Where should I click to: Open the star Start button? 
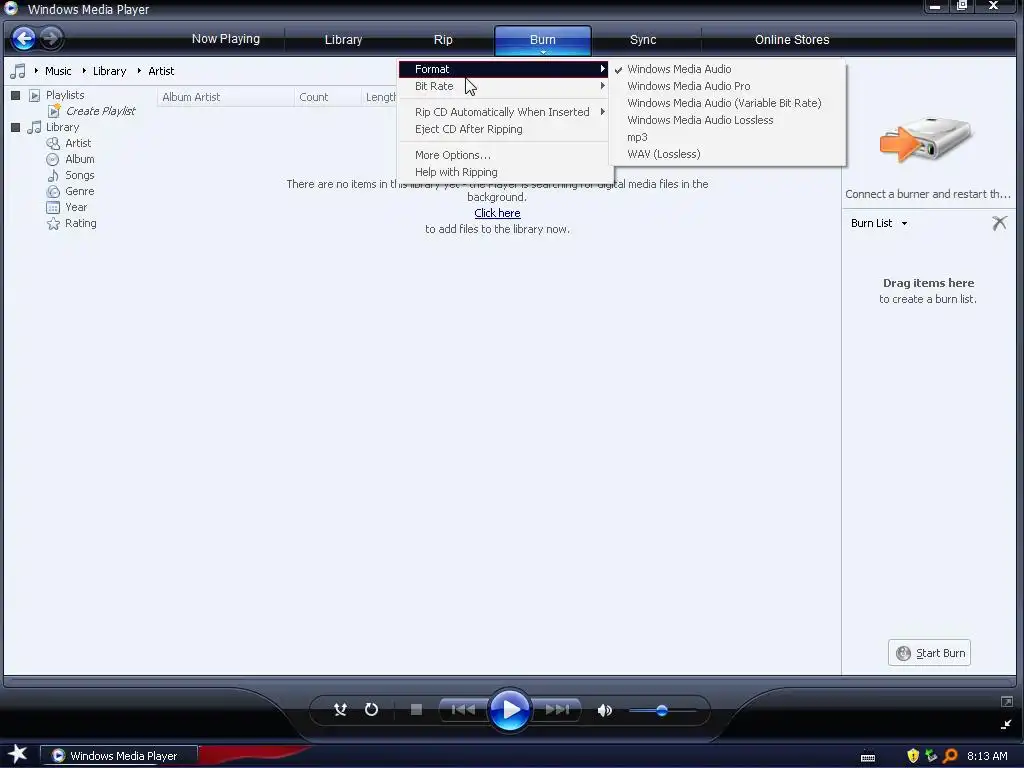point(18,755)
